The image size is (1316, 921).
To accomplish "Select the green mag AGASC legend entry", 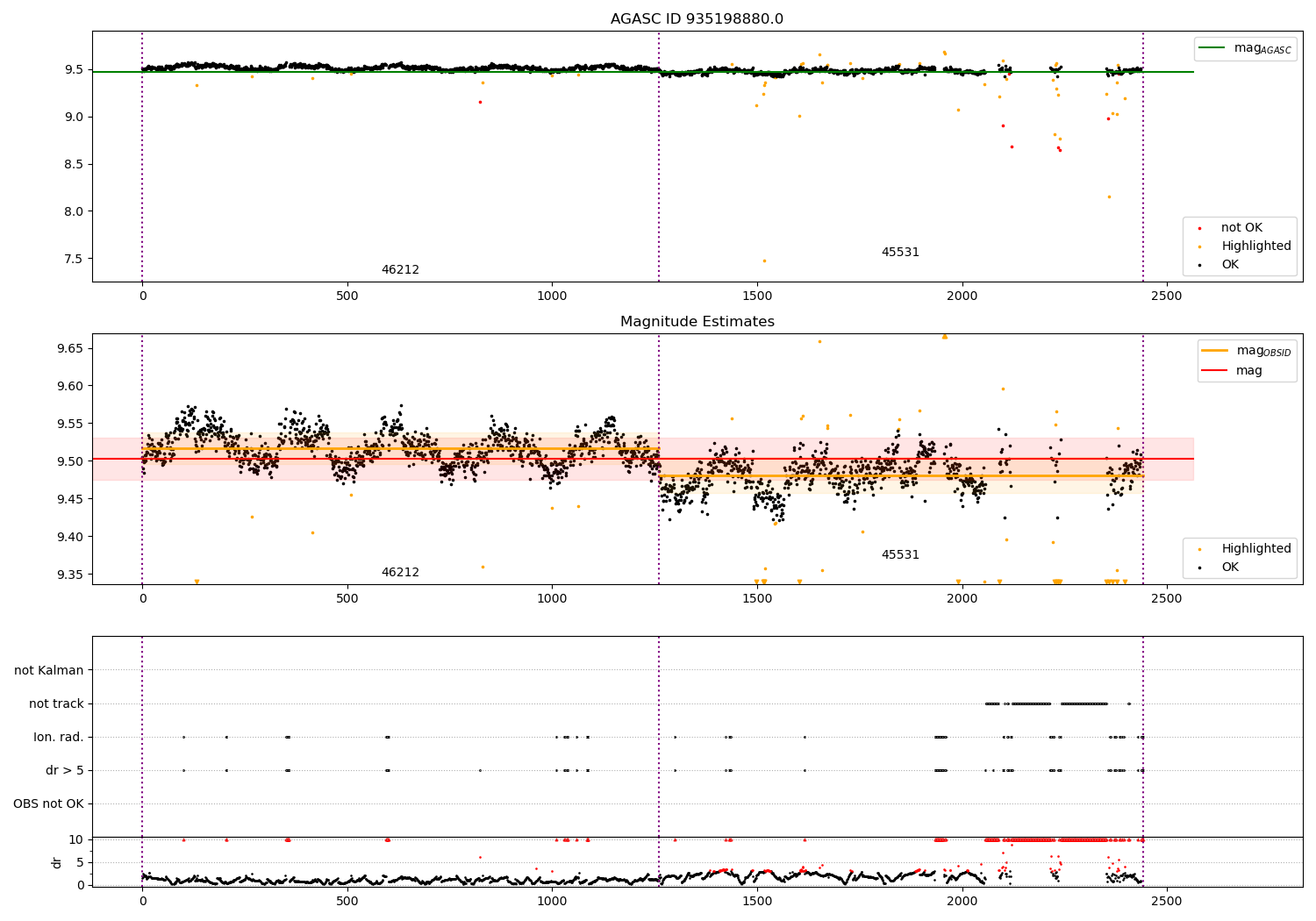I will click(x=1246, y=48).
